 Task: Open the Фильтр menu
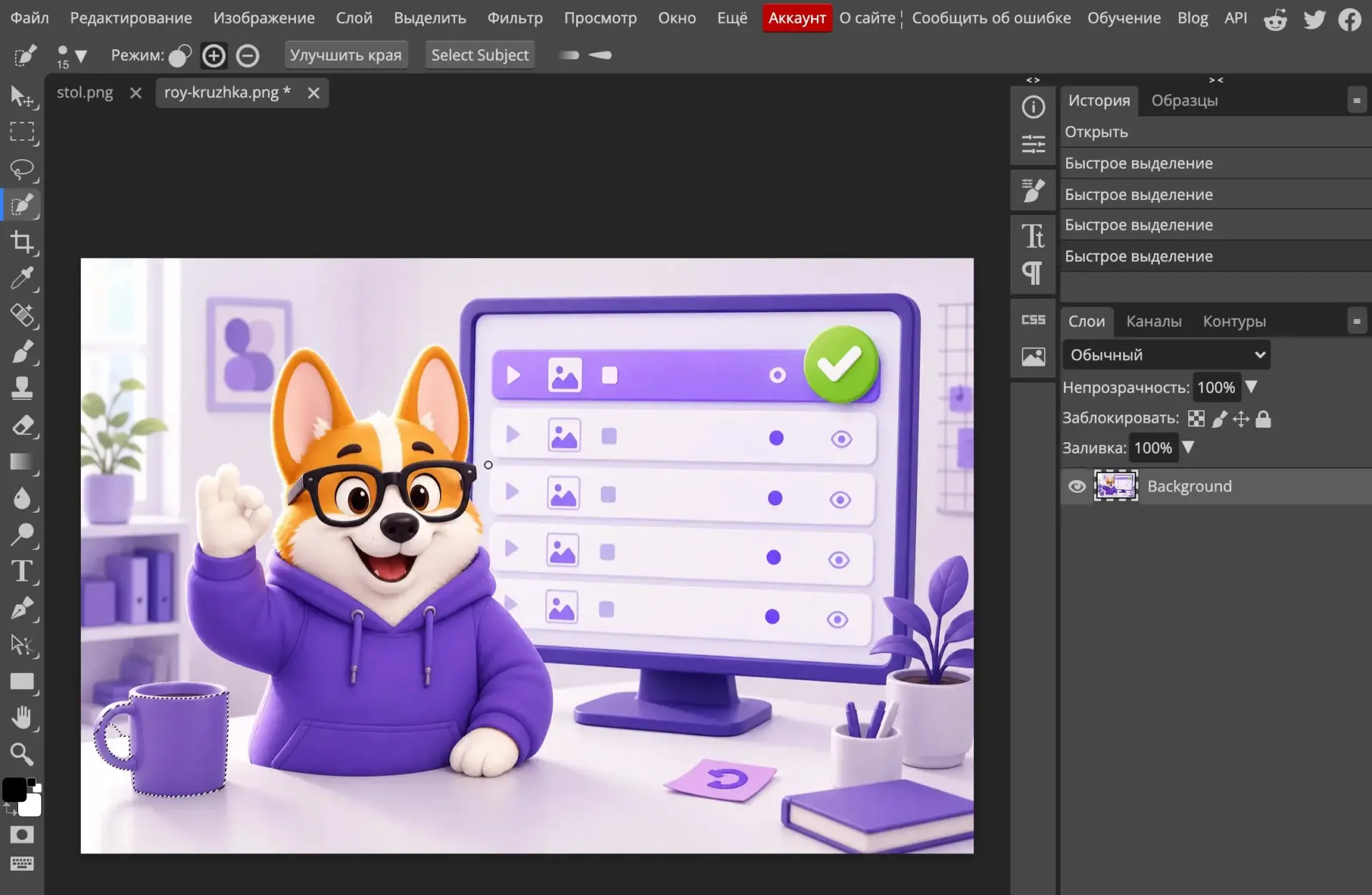[514, 18]
